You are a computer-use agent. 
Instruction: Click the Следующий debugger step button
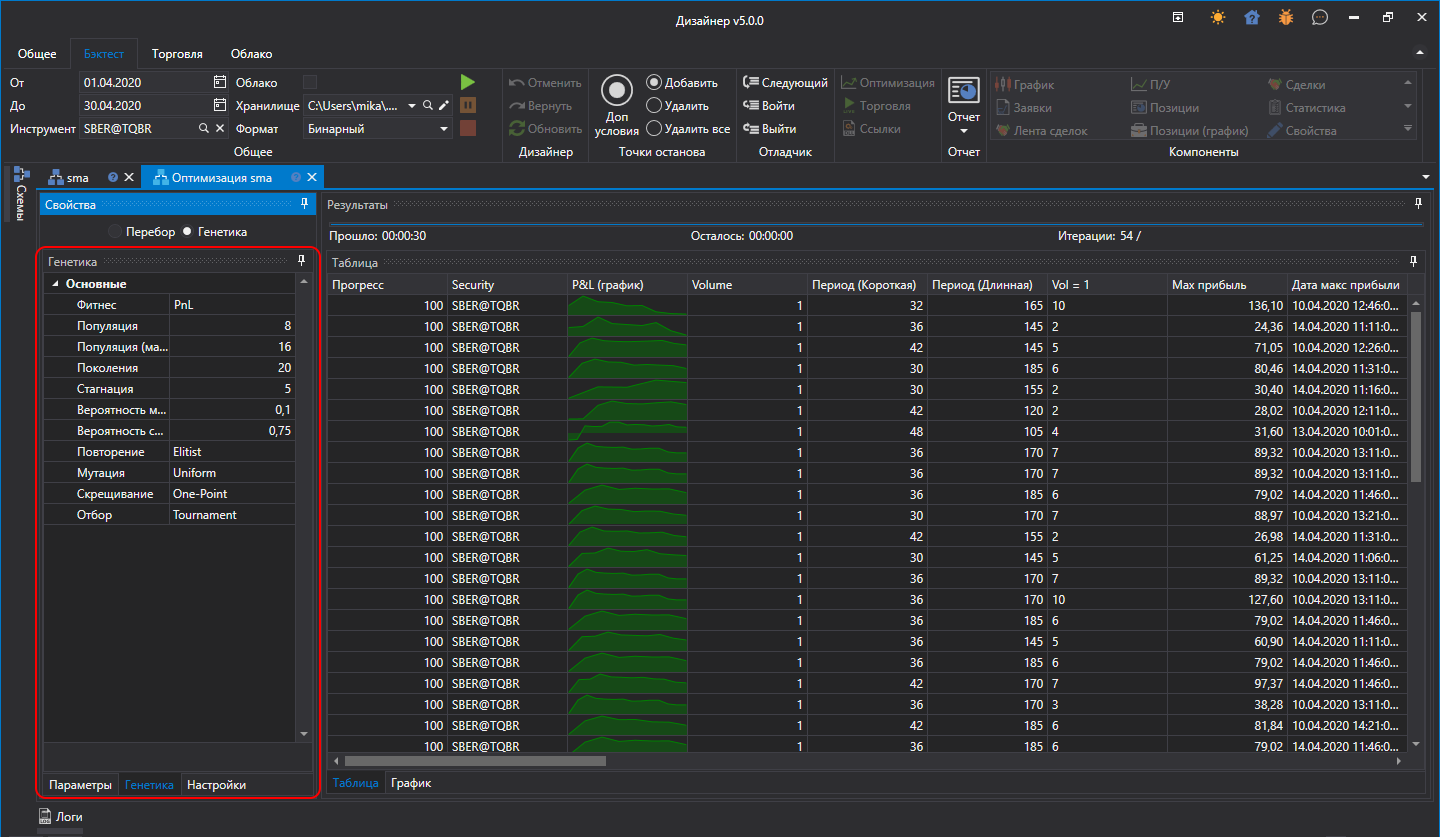click(x=786, y=83)
